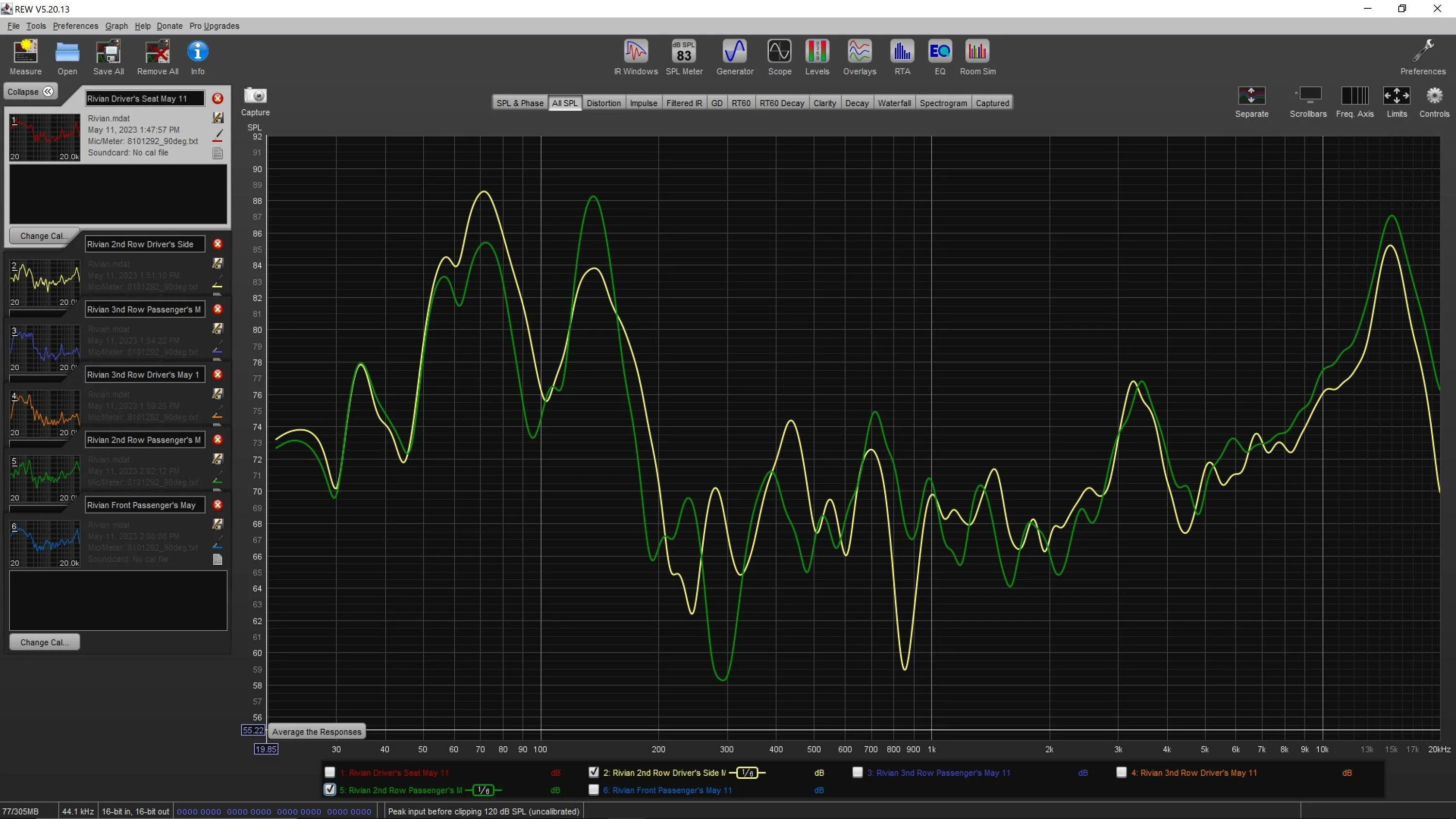Switch to the Spectrogram tab

(x=943, y=103)
